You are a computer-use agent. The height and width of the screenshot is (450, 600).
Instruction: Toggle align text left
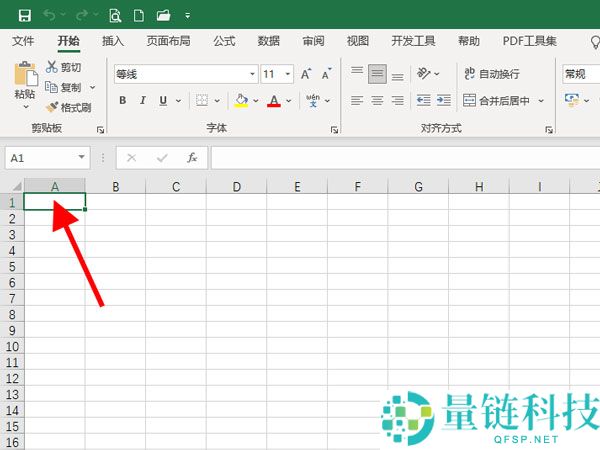tap(357, 100)
